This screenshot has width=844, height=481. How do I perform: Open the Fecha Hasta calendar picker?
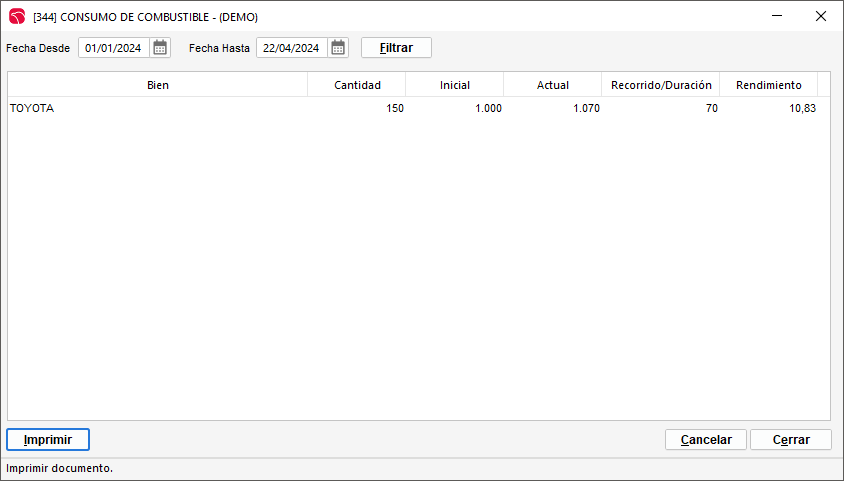pos(338,48)
